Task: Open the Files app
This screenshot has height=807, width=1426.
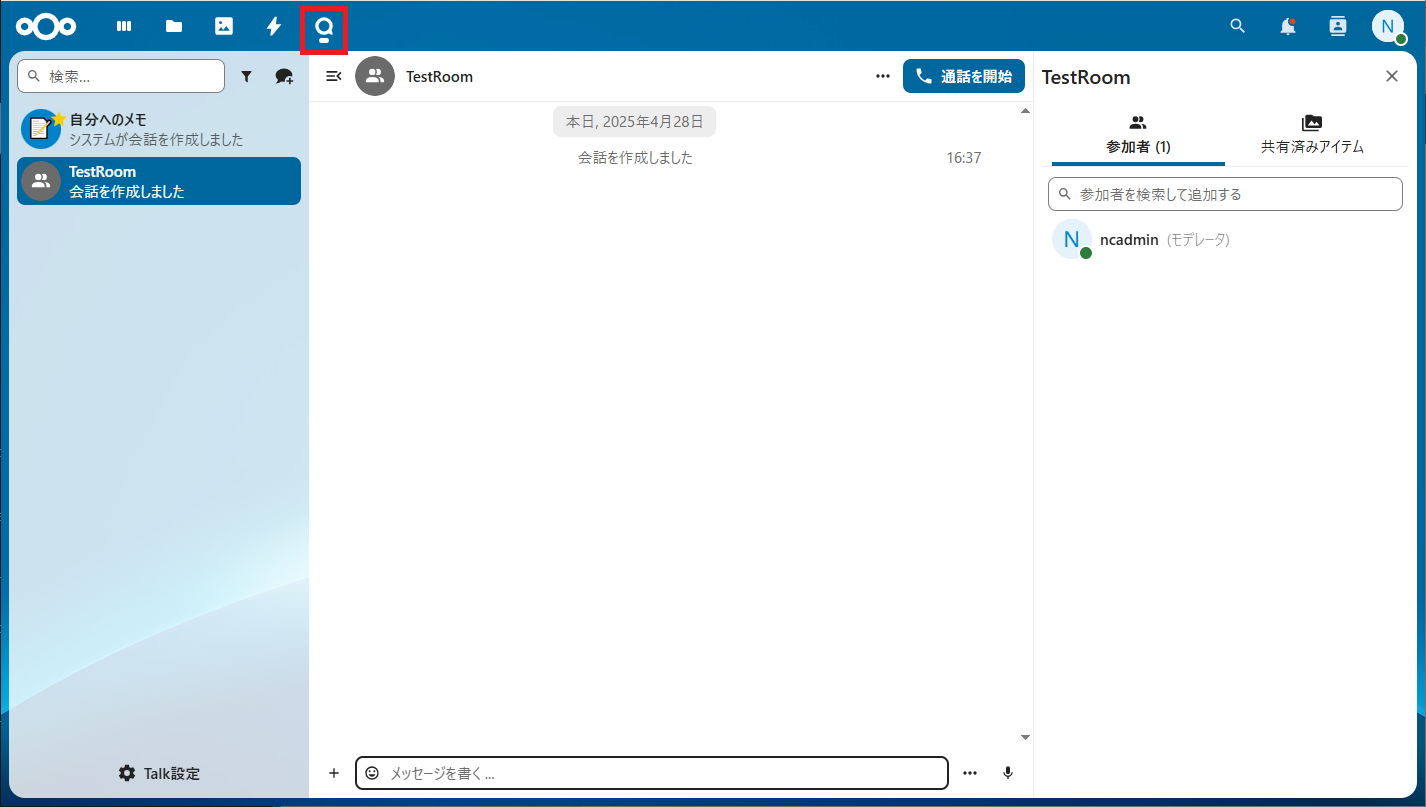Action: (x=173, y=26)
